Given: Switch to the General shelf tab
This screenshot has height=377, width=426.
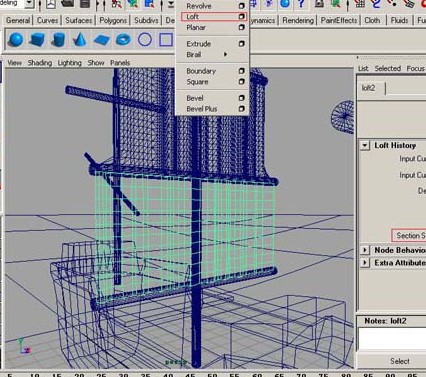Looking at the screenshot, I should tap(18, 20).
